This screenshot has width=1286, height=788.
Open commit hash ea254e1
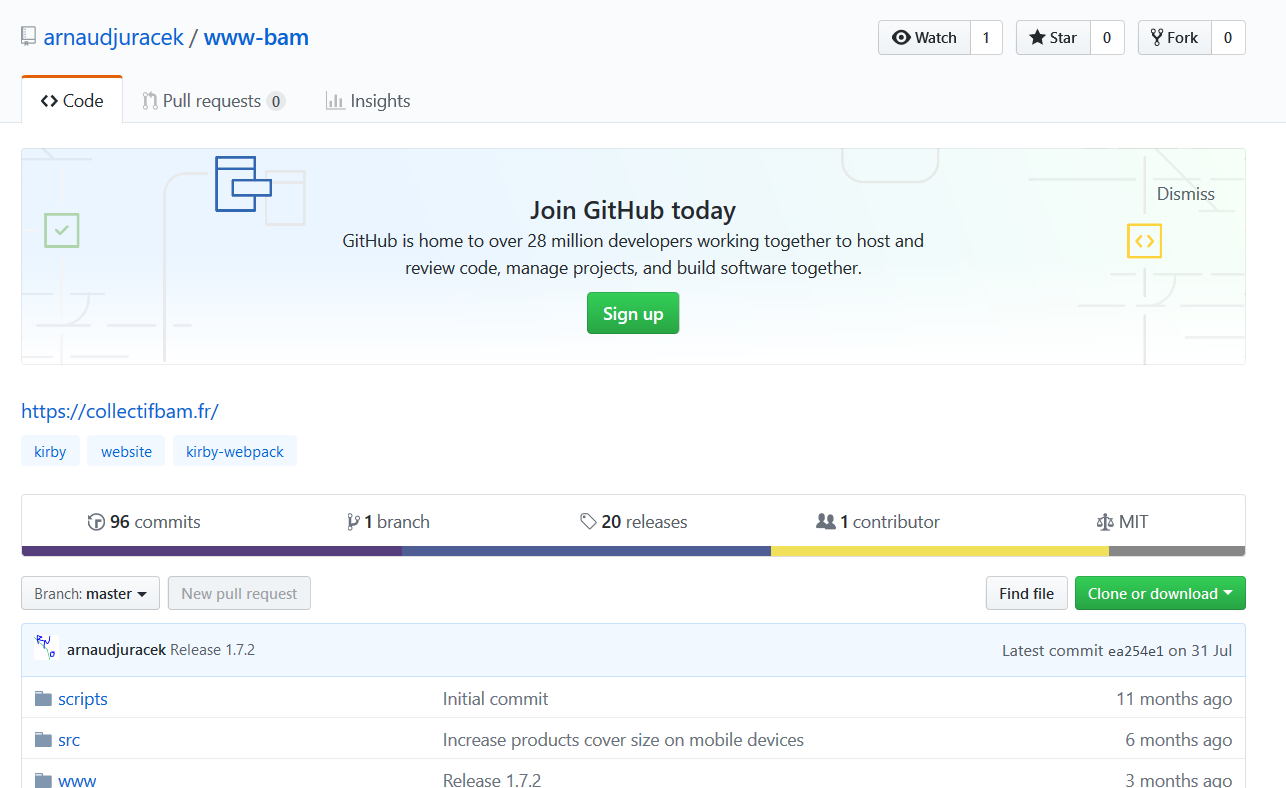click(1136, 651)
